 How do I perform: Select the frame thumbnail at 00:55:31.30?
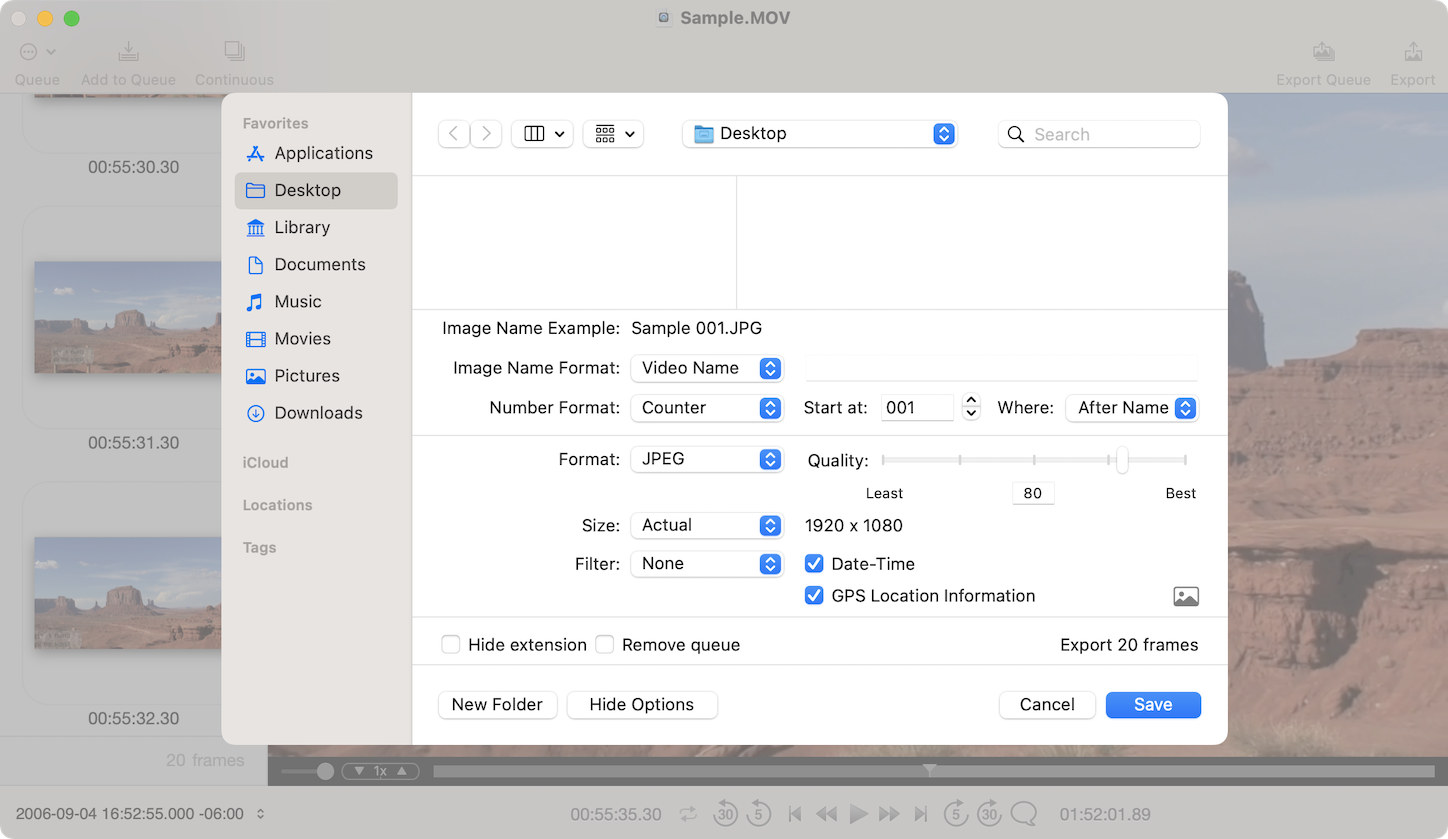pyautogui.click(x=128, y=318)
